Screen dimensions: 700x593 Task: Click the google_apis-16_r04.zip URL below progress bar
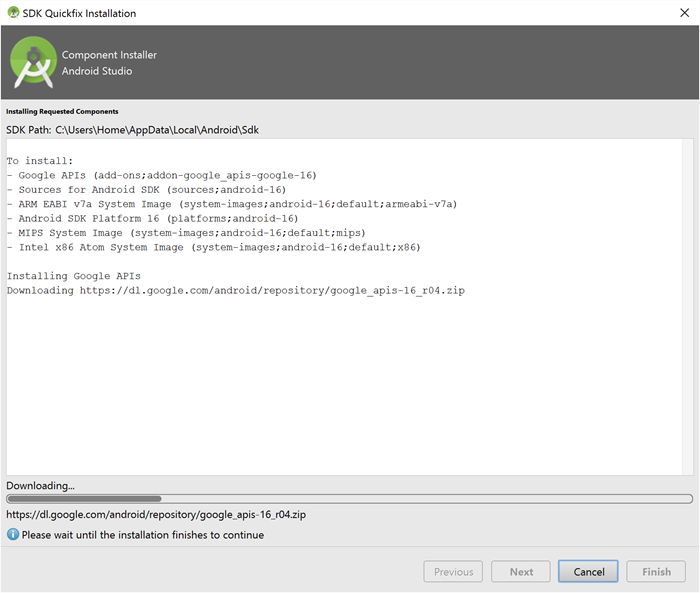pyautogui.click(x=156, y=514)
